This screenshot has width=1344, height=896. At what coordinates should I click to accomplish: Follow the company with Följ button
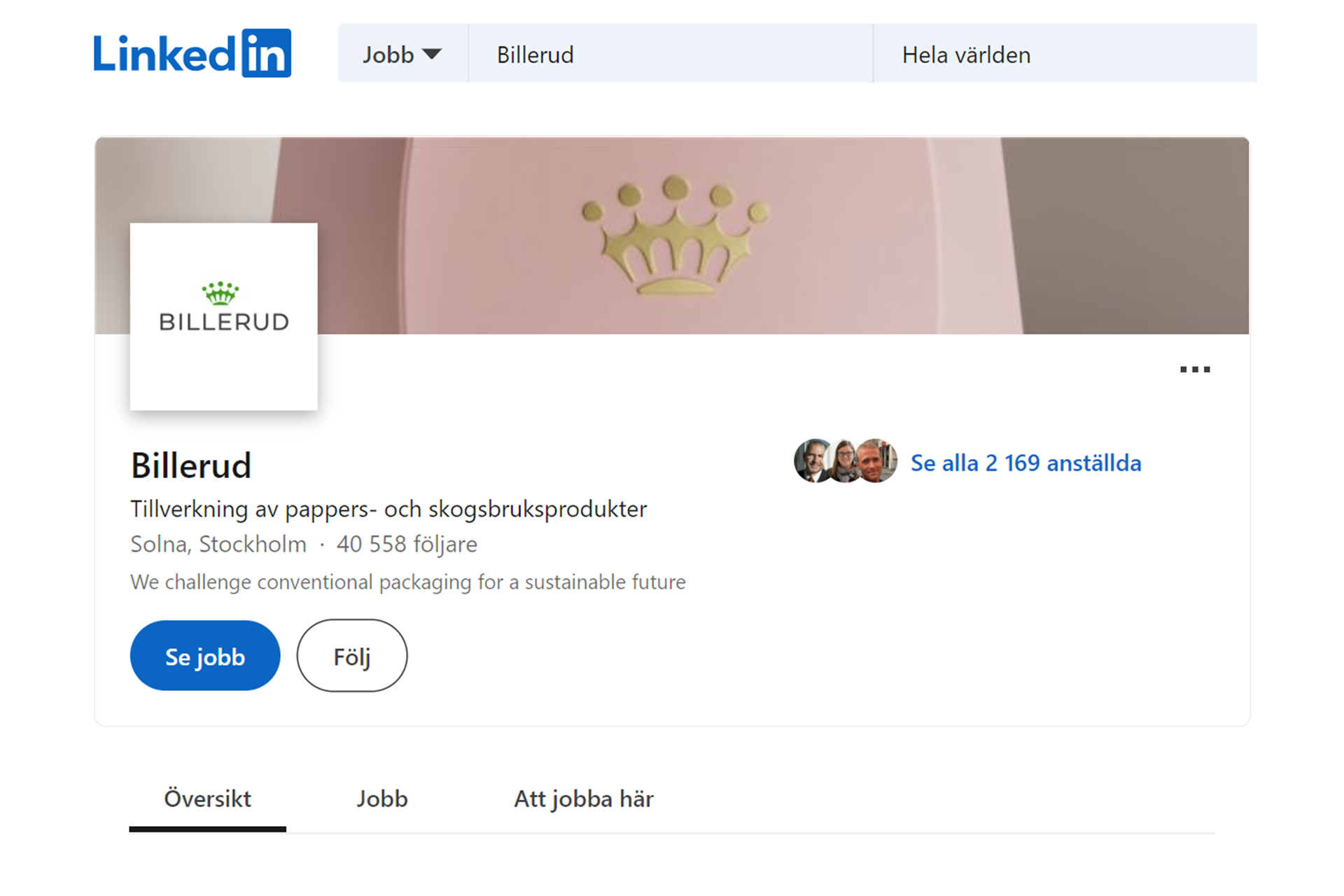351,656
